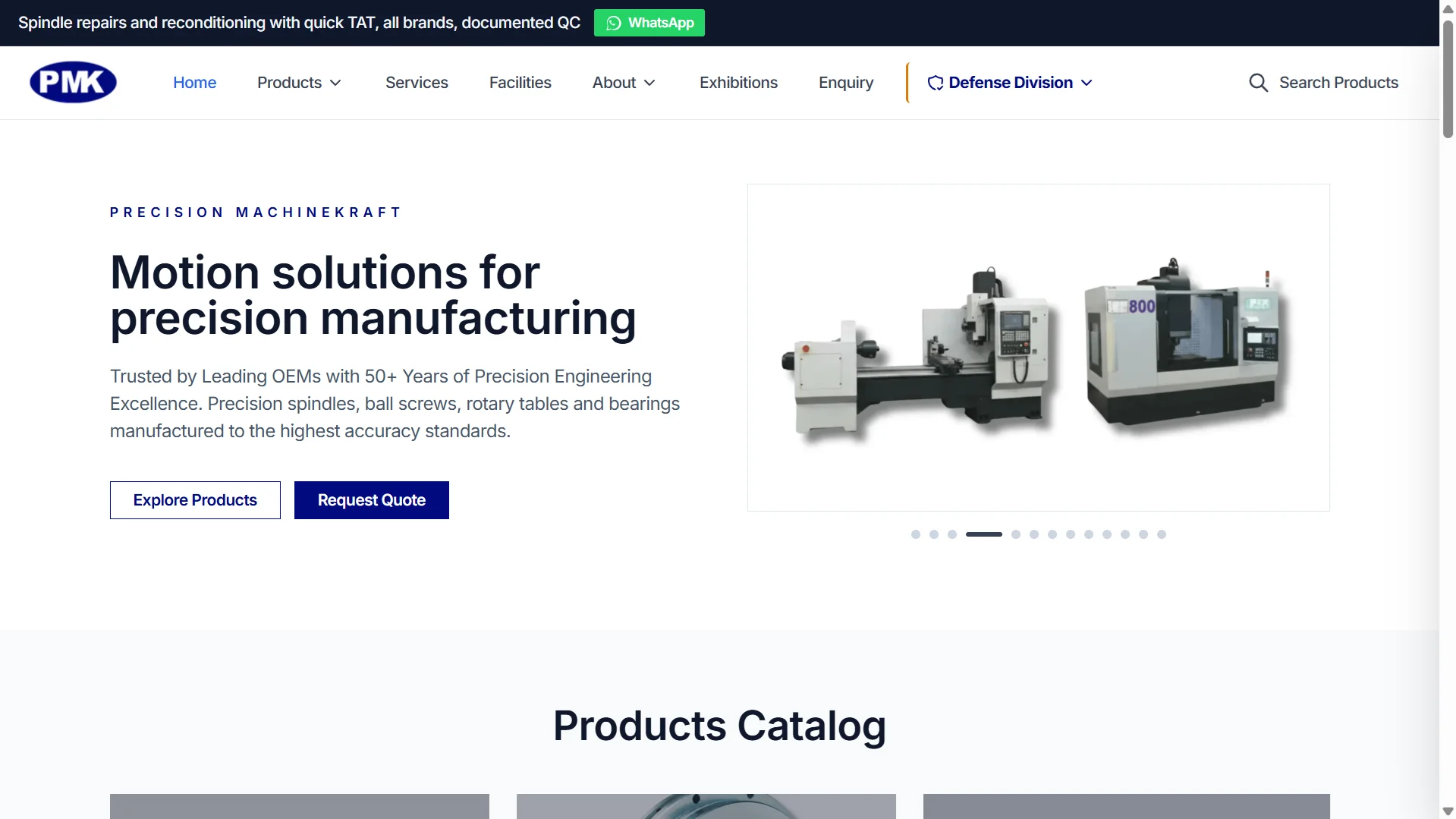Click the middle product catalog card image

pyautogui.click(x=706, y=806)
